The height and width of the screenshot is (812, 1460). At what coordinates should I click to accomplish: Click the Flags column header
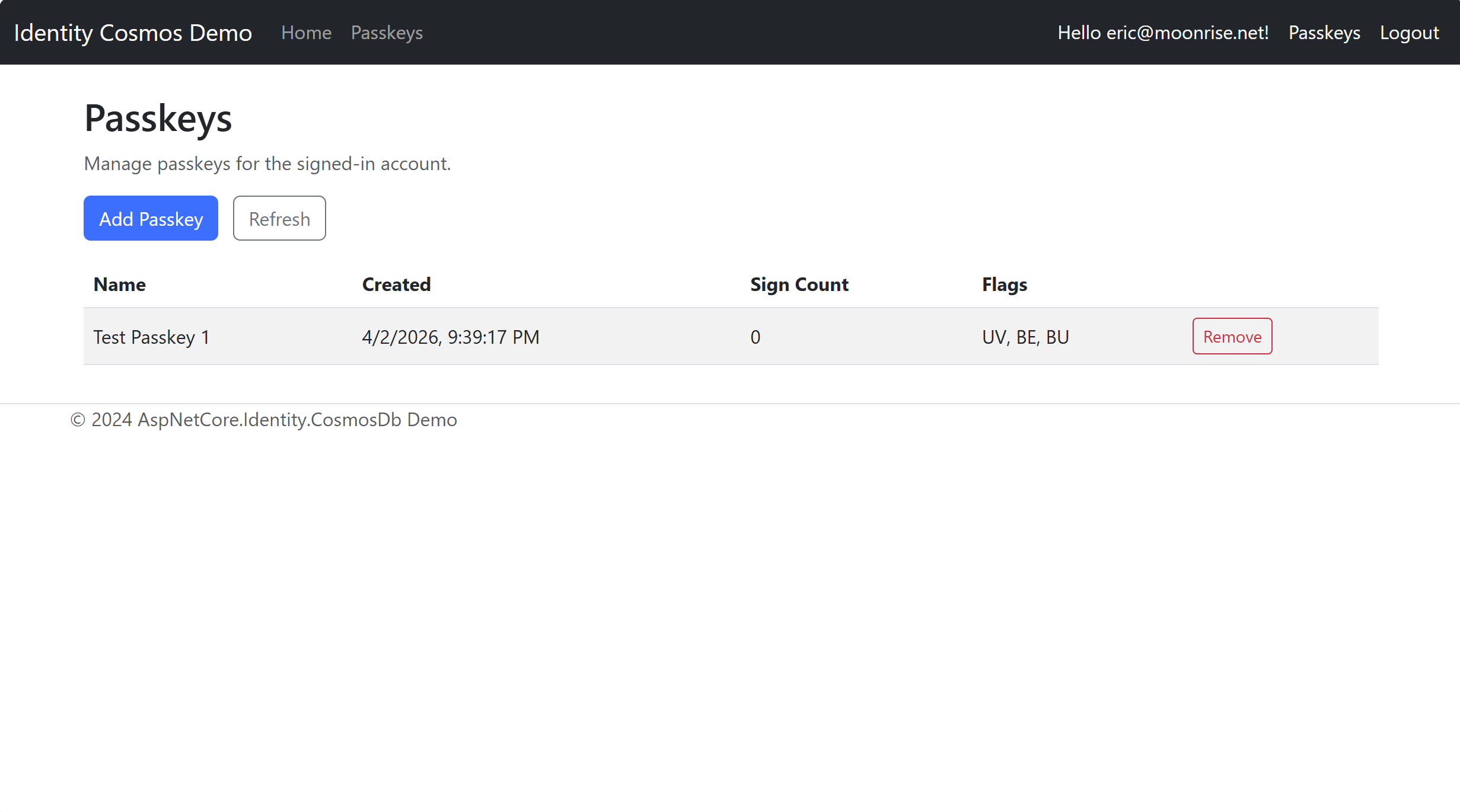1004,284
